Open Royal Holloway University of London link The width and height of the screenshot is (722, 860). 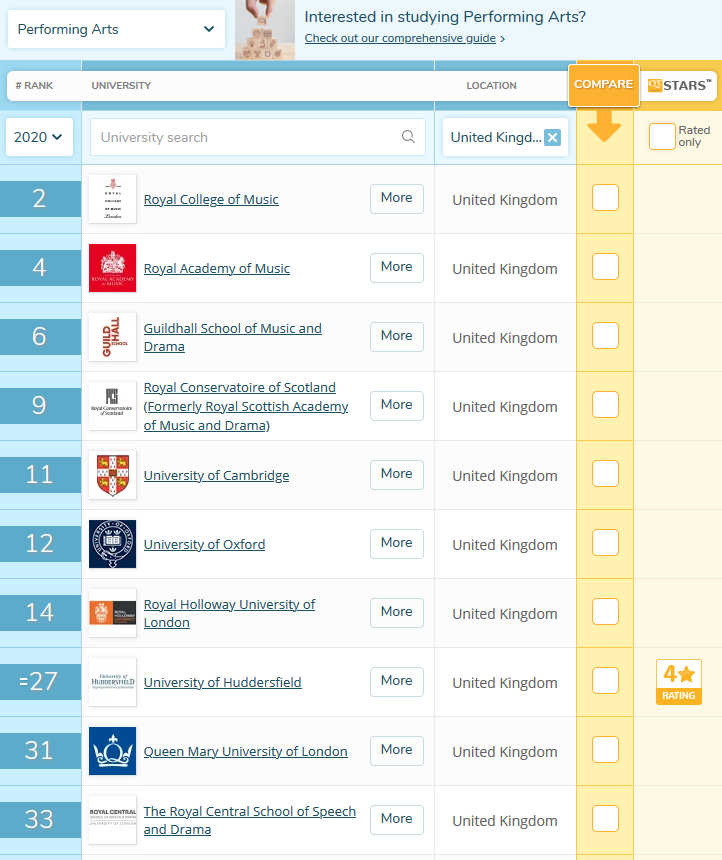229,613
